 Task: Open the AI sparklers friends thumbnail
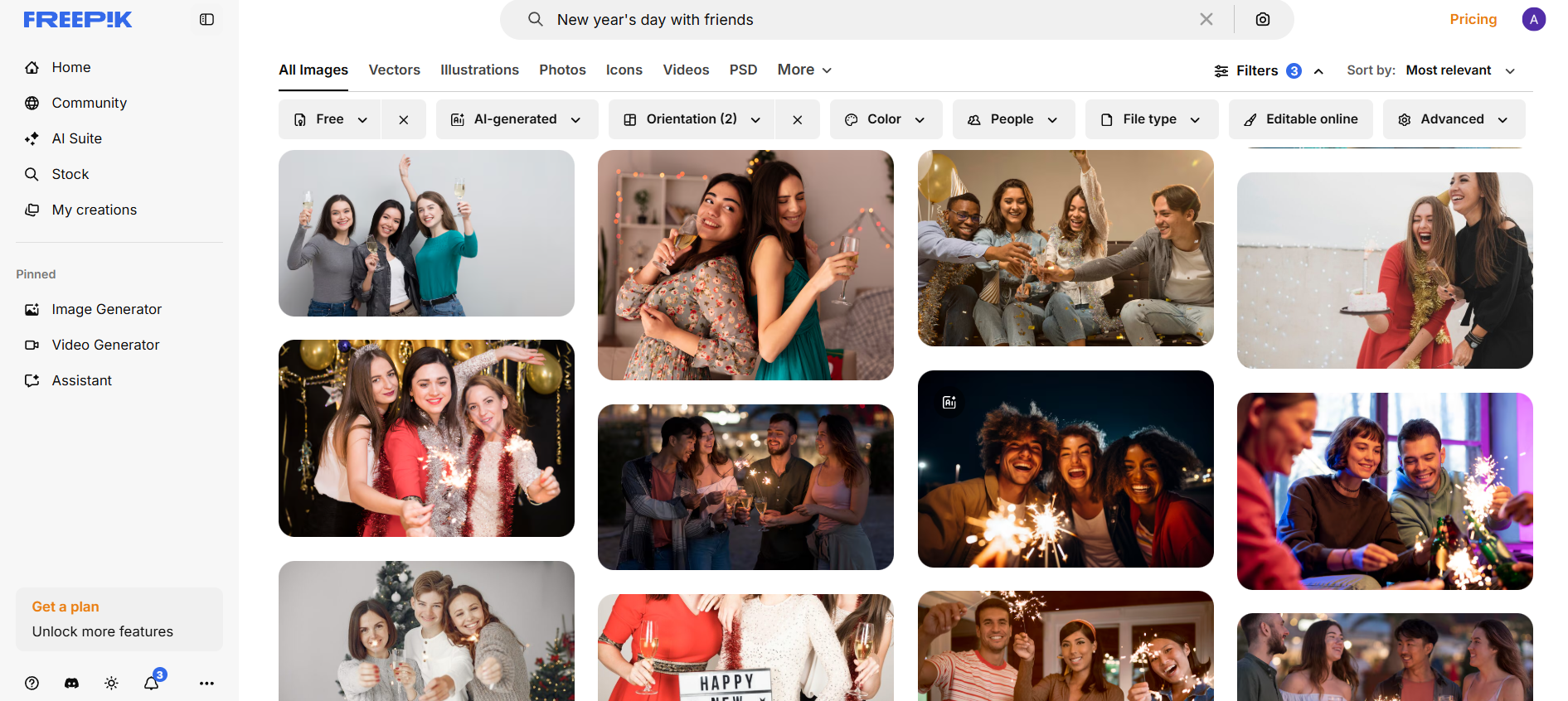point(1065,469)
